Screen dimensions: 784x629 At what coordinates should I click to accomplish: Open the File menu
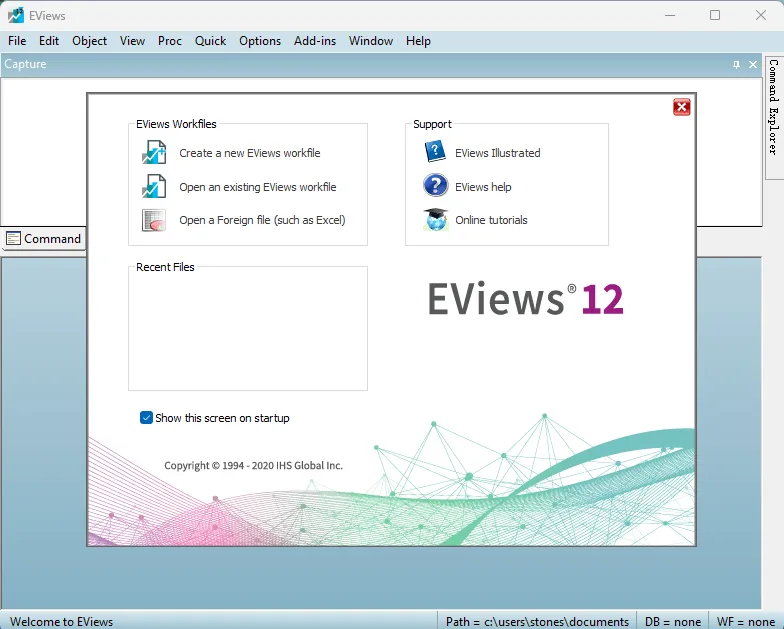(x=17, y=41)
